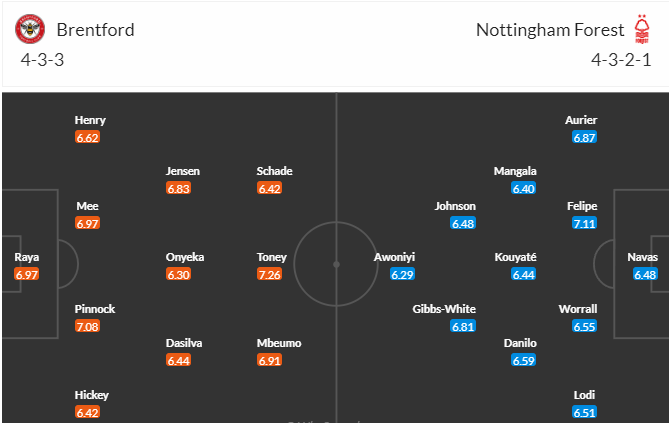Click the Brentford club crest icon
The width and height of the screenshot is (669, 423).
point(30,29)
